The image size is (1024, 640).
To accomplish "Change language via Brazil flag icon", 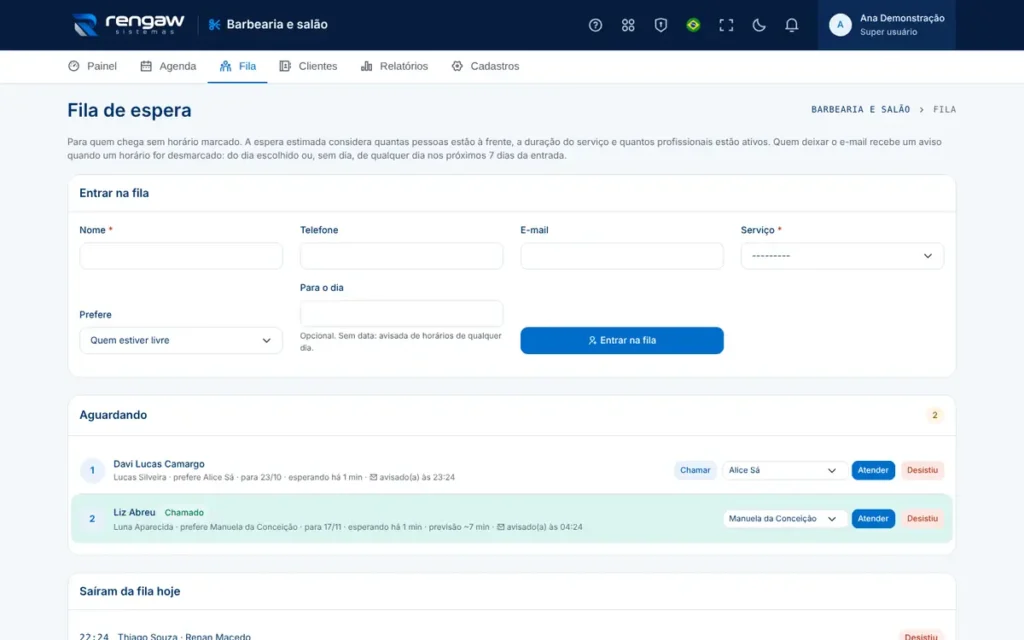I will tap(693, 25).
